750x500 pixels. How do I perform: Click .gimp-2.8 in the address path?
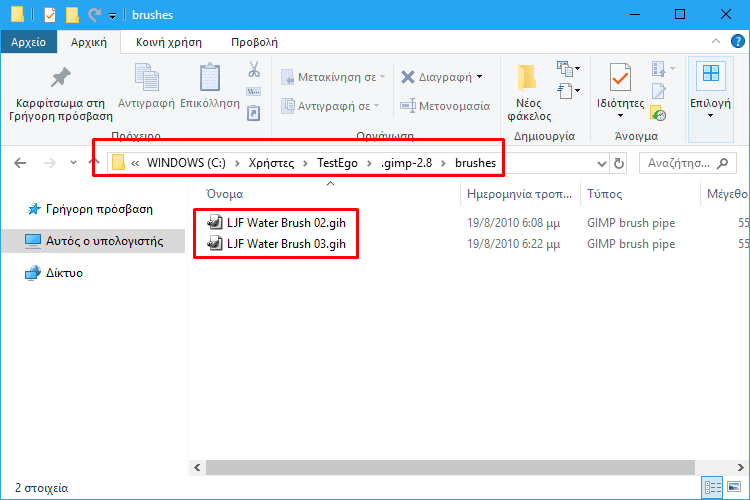(407, 163)
